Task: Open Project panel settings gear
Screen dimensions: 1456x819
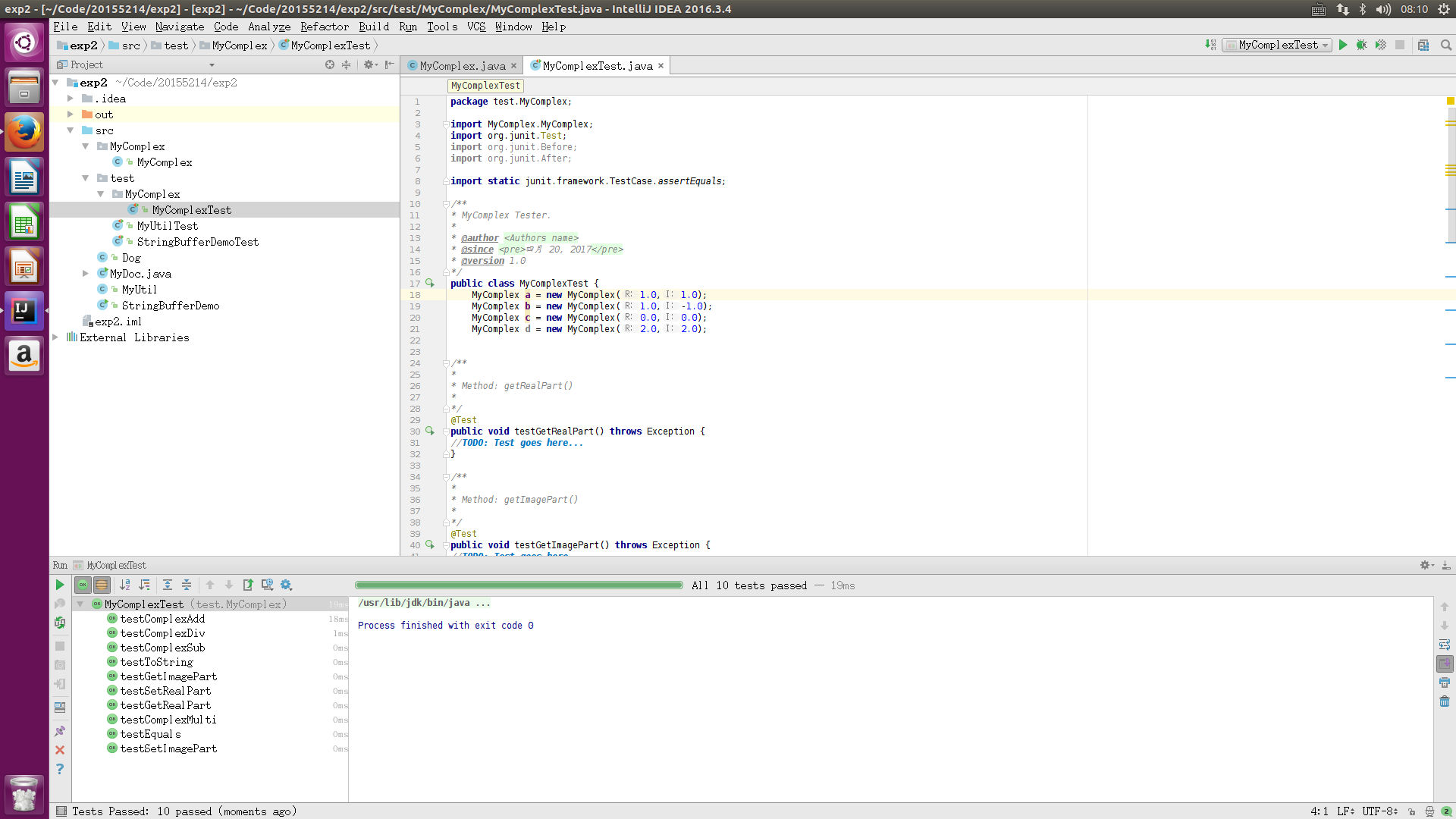Action: (x=370, y=65)
